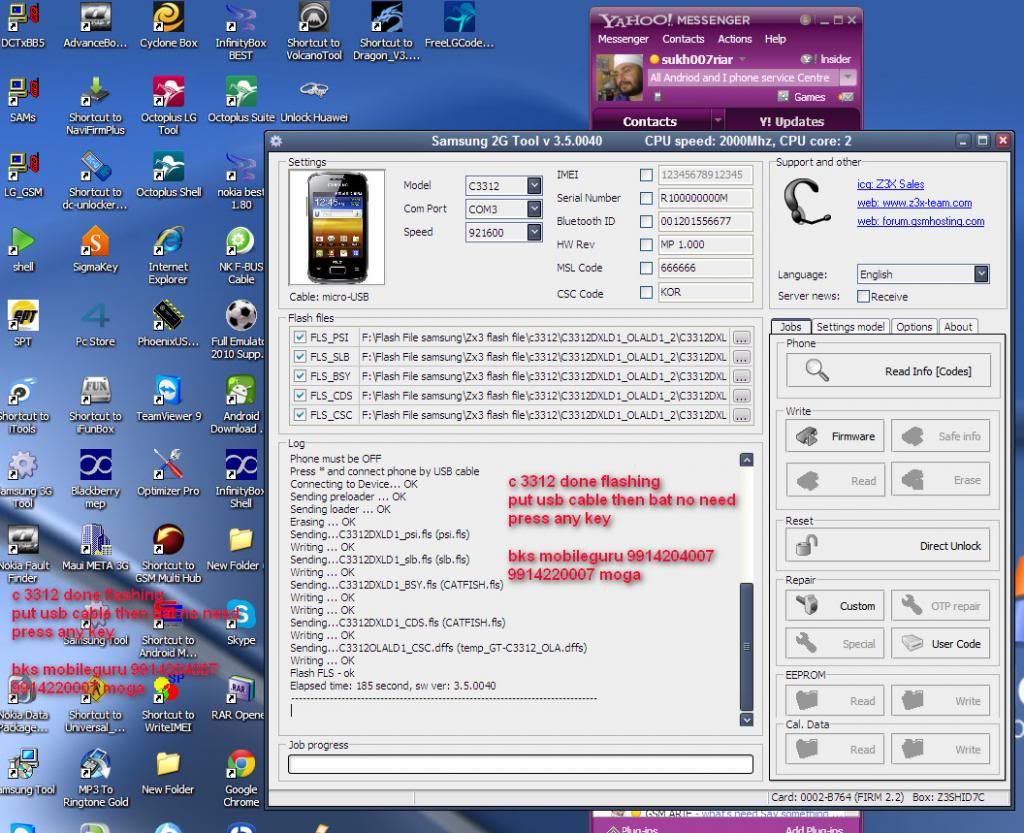Screen dimensions: 1024x833
Task: Open web: www.z3x-team.com link
Action: [x=914, y=203]
